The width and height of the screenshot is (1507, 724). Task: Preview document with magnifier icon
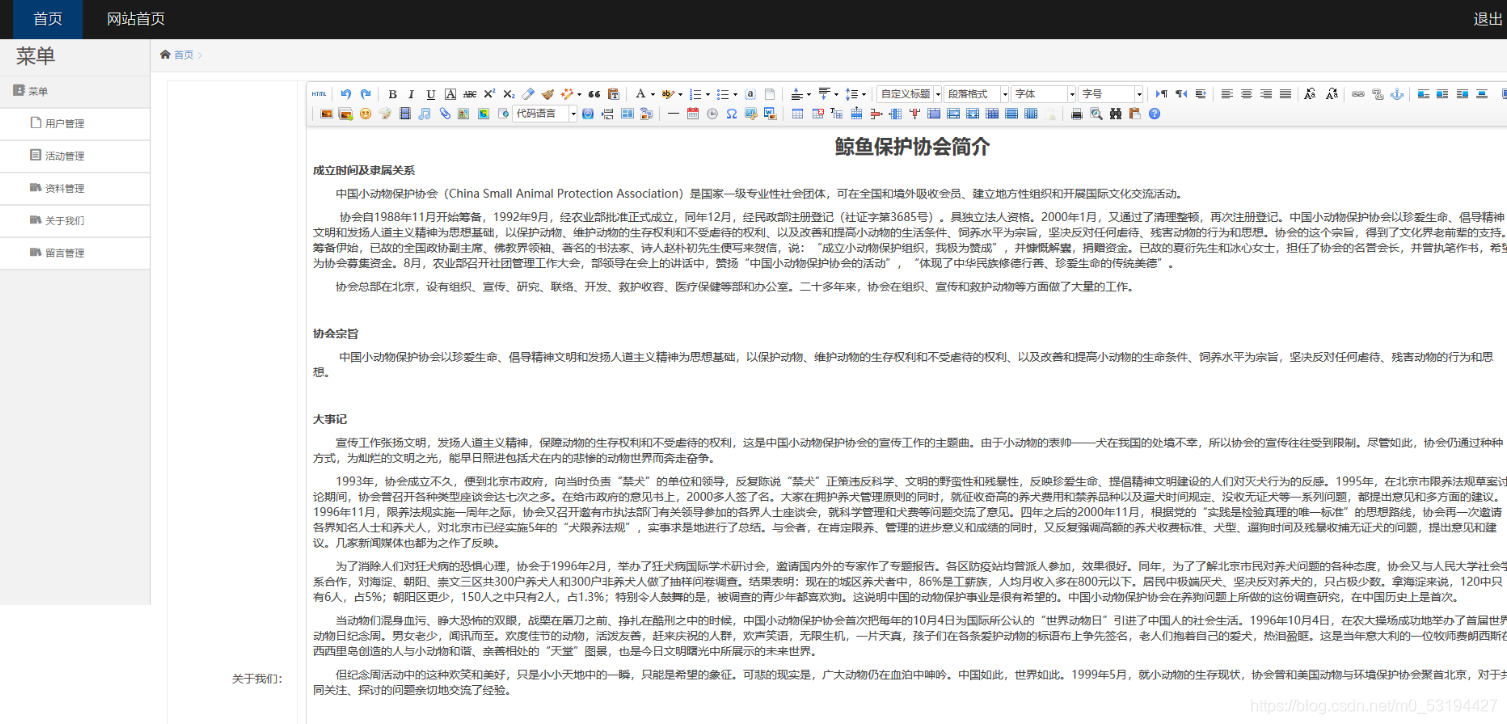pos(1096,113)
